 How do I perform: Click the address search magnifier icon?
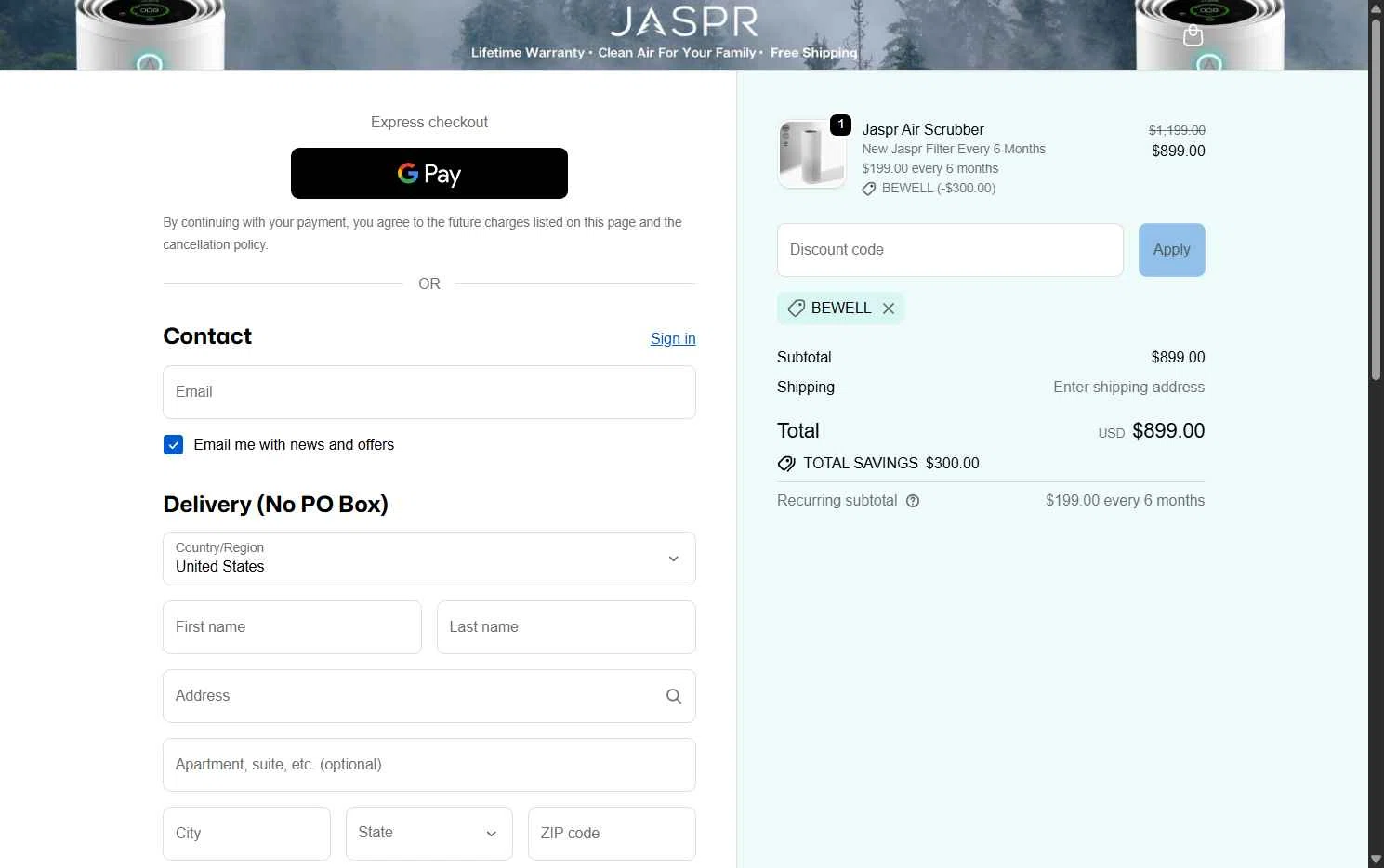point(674,696)
